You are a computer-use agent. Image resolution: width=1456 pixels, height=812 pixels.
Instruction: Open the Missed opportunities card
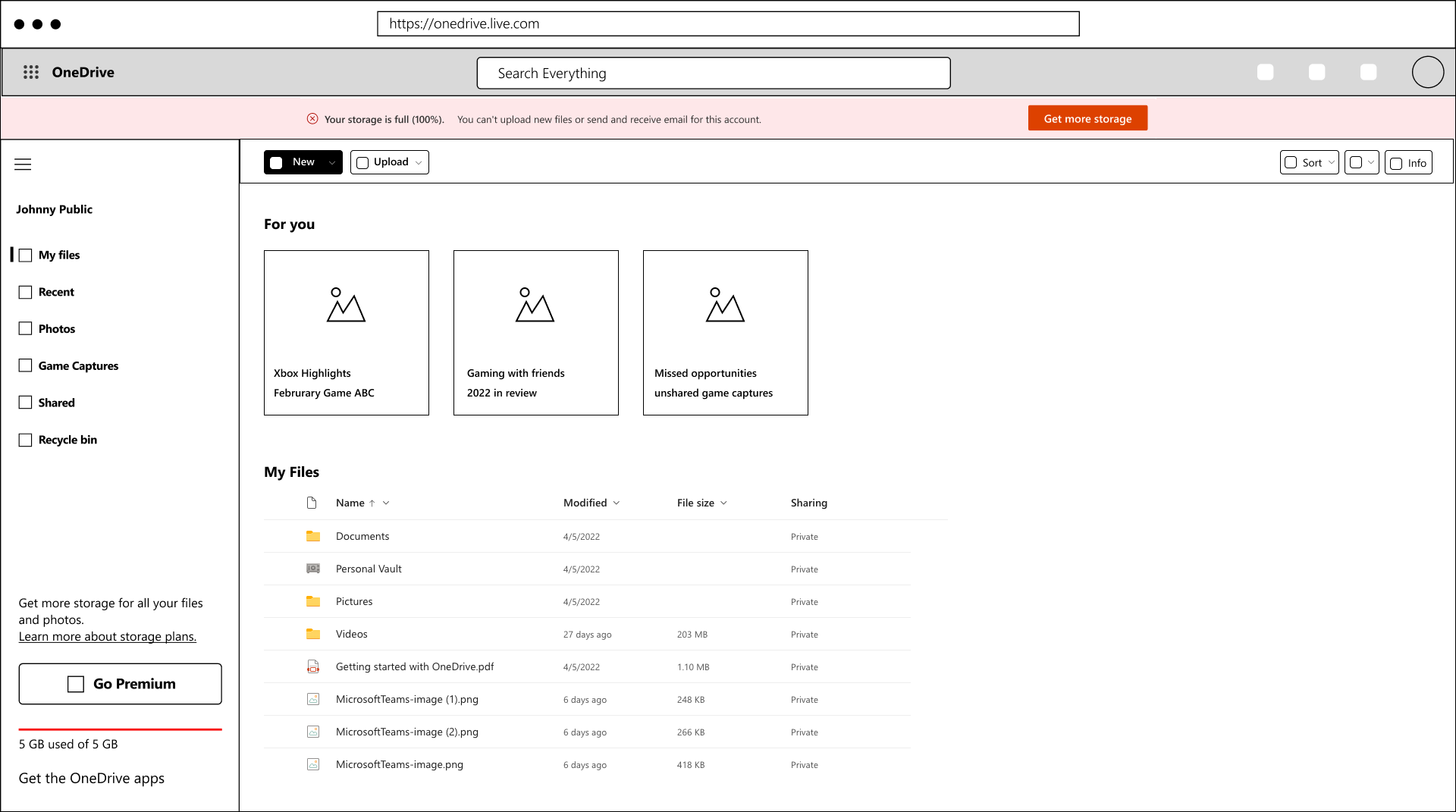[726, 333]
